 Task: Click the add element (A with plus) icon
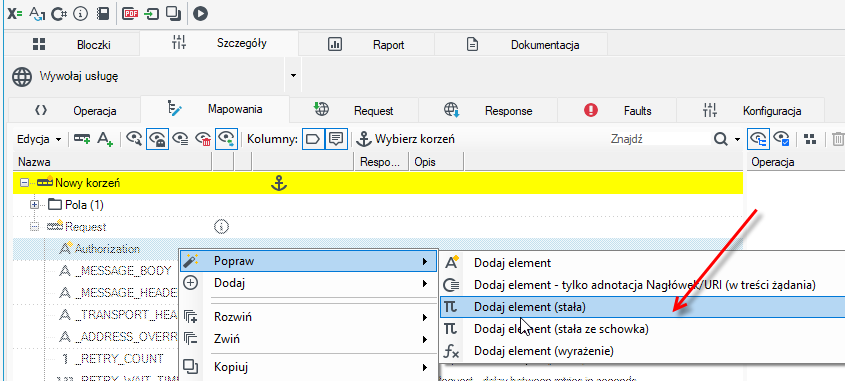click(105, 139)
